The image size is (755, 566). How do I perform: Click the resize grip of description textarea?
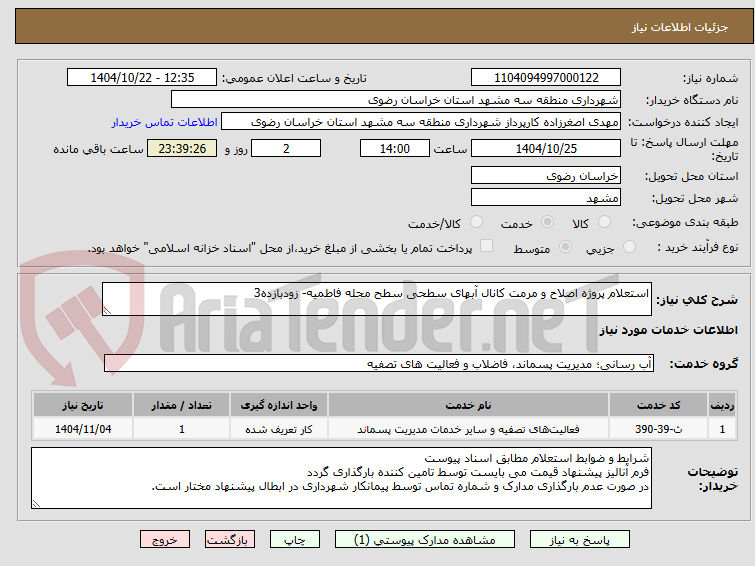[x=107, y=311]
